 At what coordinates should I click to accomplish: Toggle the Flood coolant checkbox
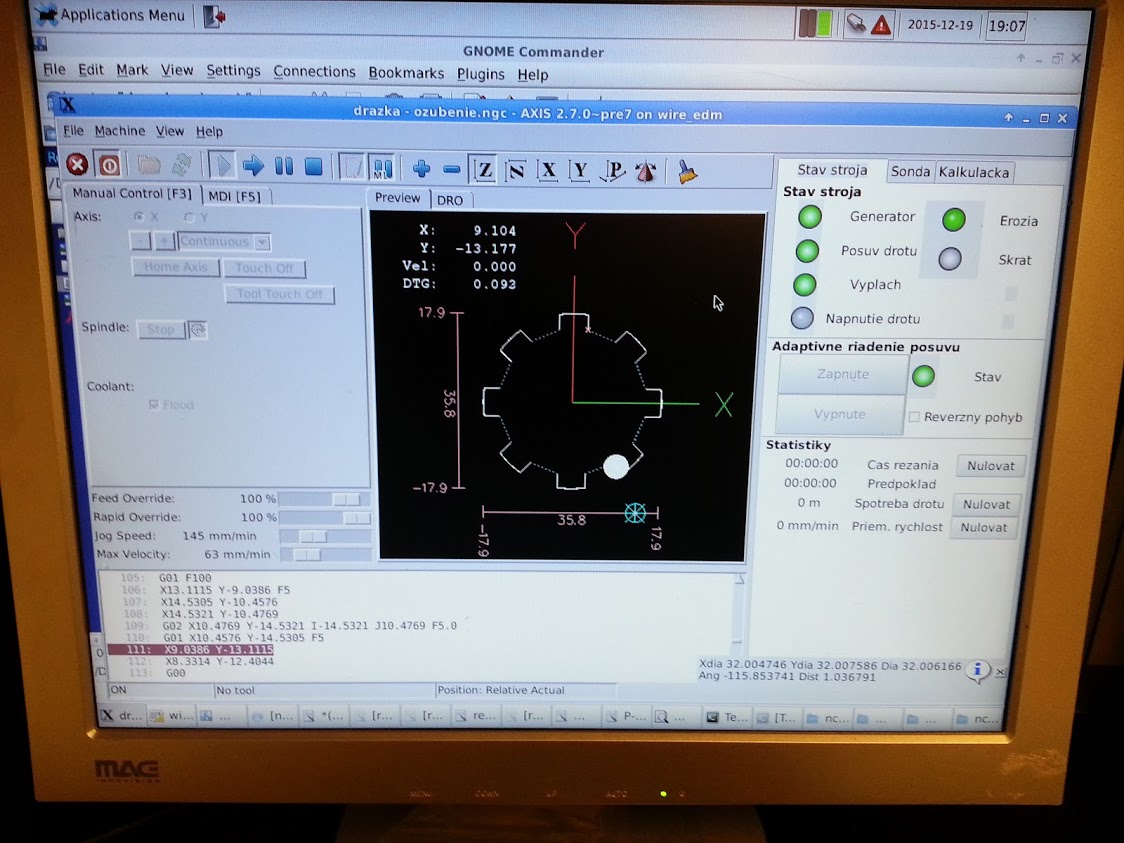click(153, 405)
